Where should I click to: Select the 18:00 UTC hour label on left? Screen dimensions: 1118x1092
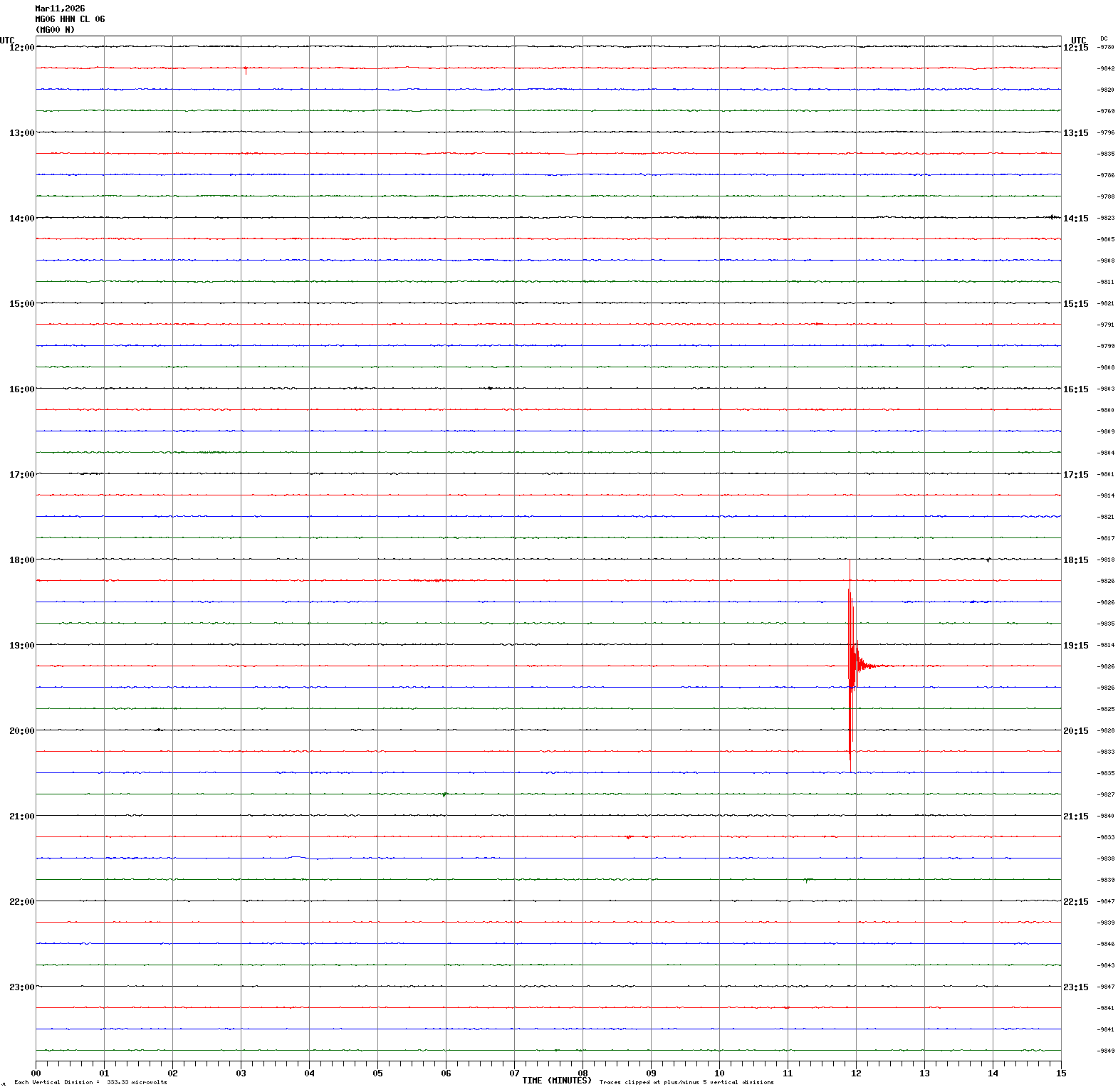tap(21, 560)
